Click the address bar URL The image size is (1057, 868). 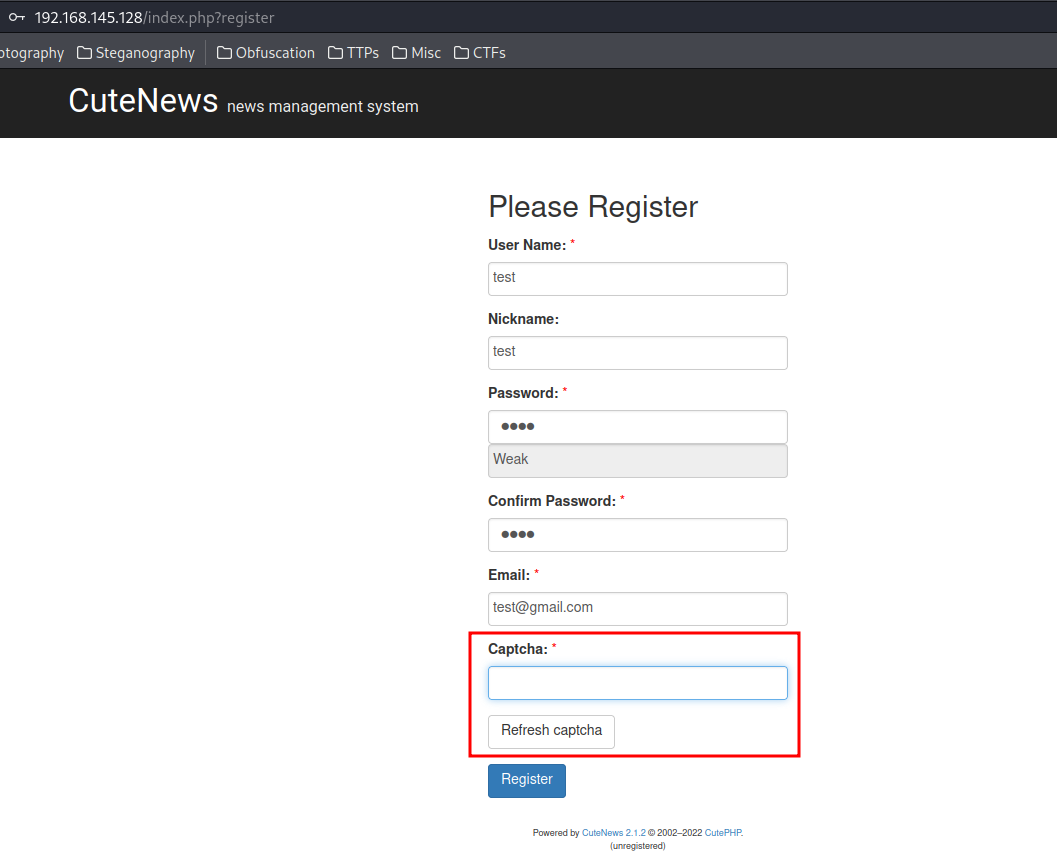pos(154,18)
